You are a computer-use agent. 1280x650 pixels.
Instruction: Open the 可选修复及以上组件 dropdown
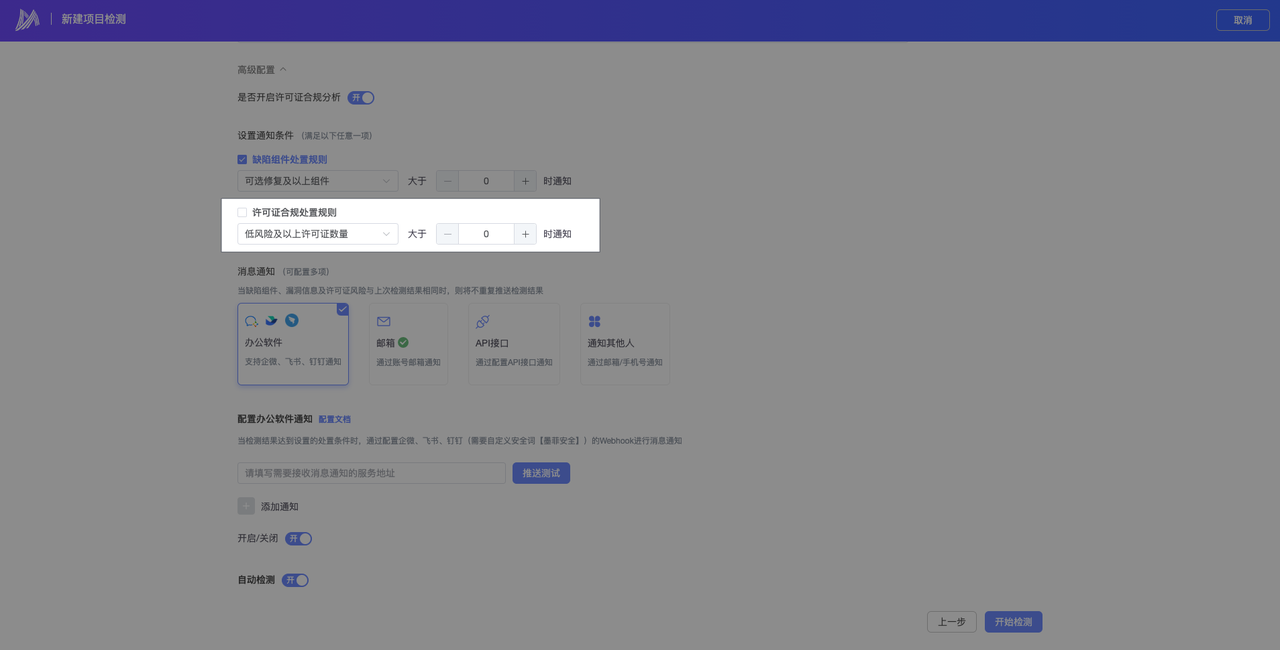(317, 181)
